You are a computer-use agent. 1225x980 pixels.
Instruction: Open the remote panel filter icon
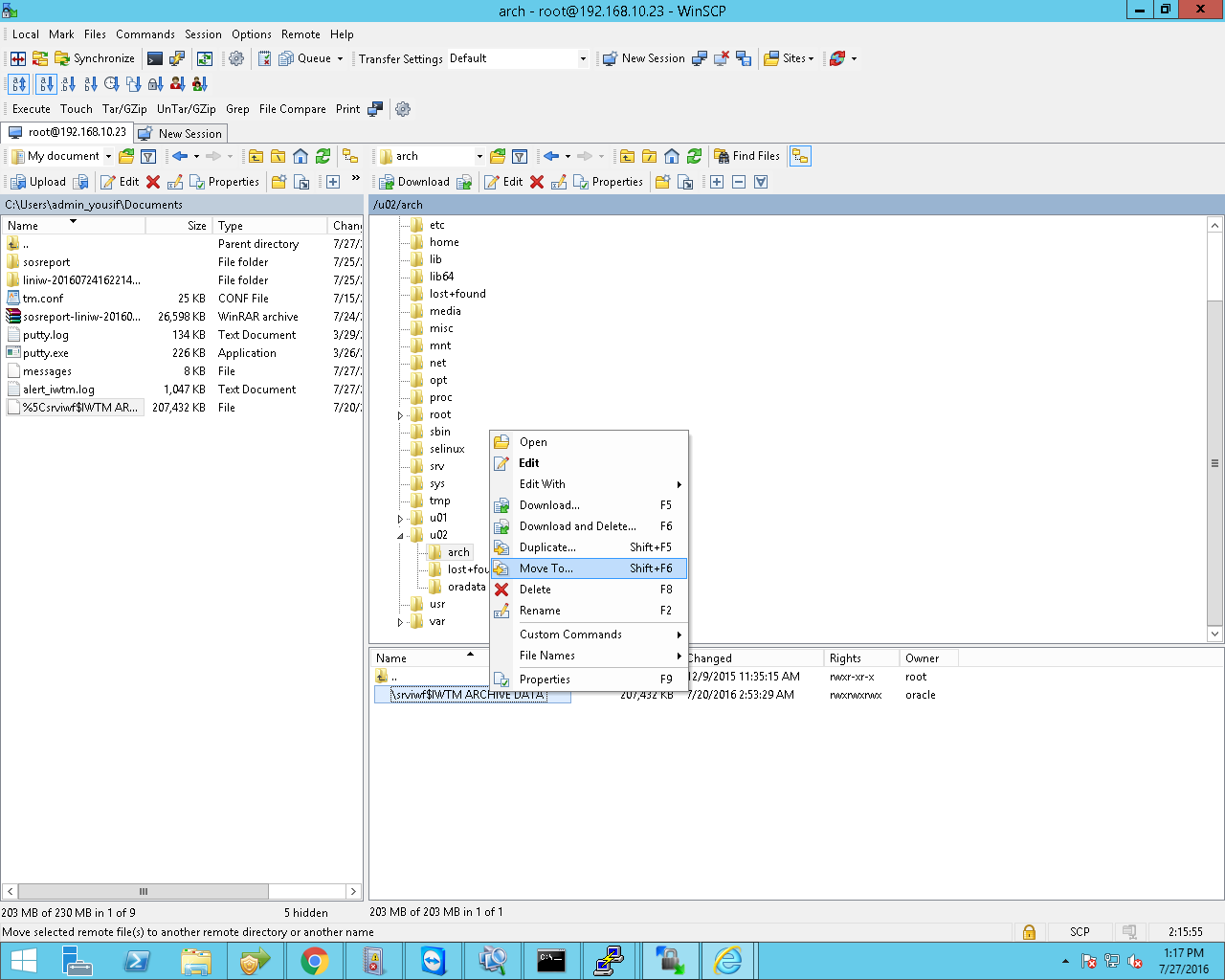520,156
